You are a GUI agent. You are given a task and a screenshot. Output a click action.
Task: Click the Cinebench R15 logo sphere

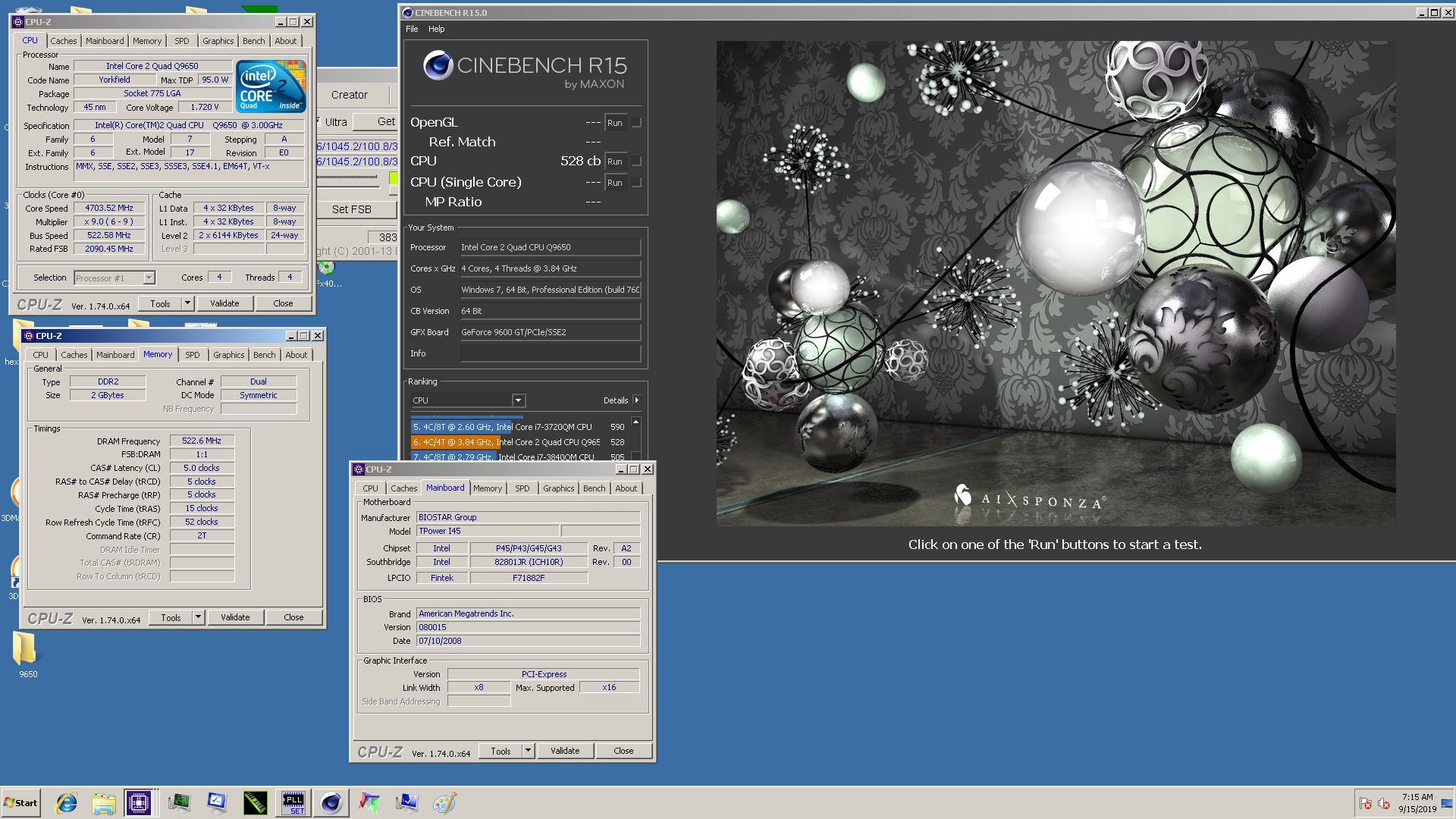pos(438,66)
